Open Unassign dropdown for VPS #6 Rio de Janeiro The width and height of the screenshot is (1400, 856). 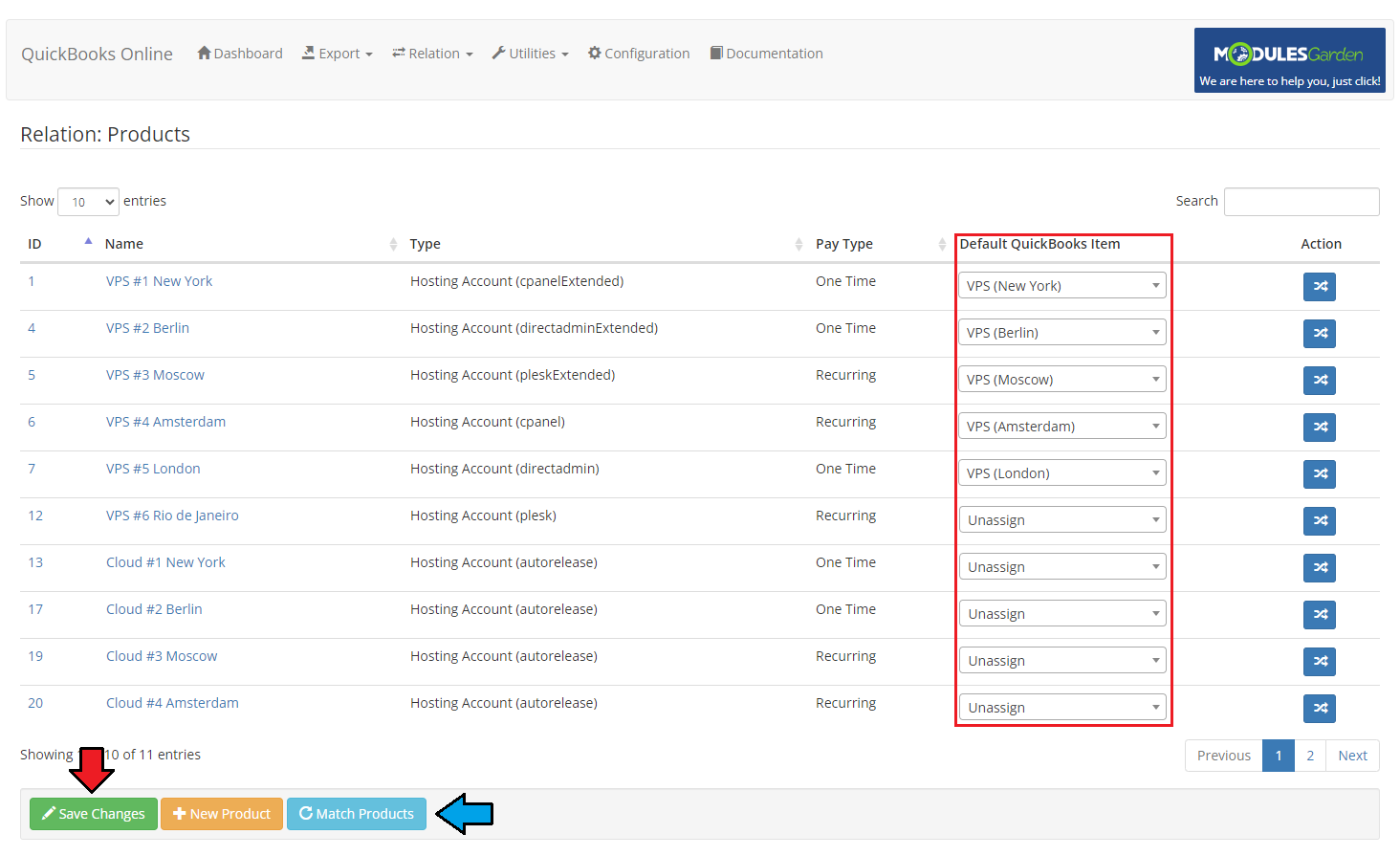[x=1061, y=519]
